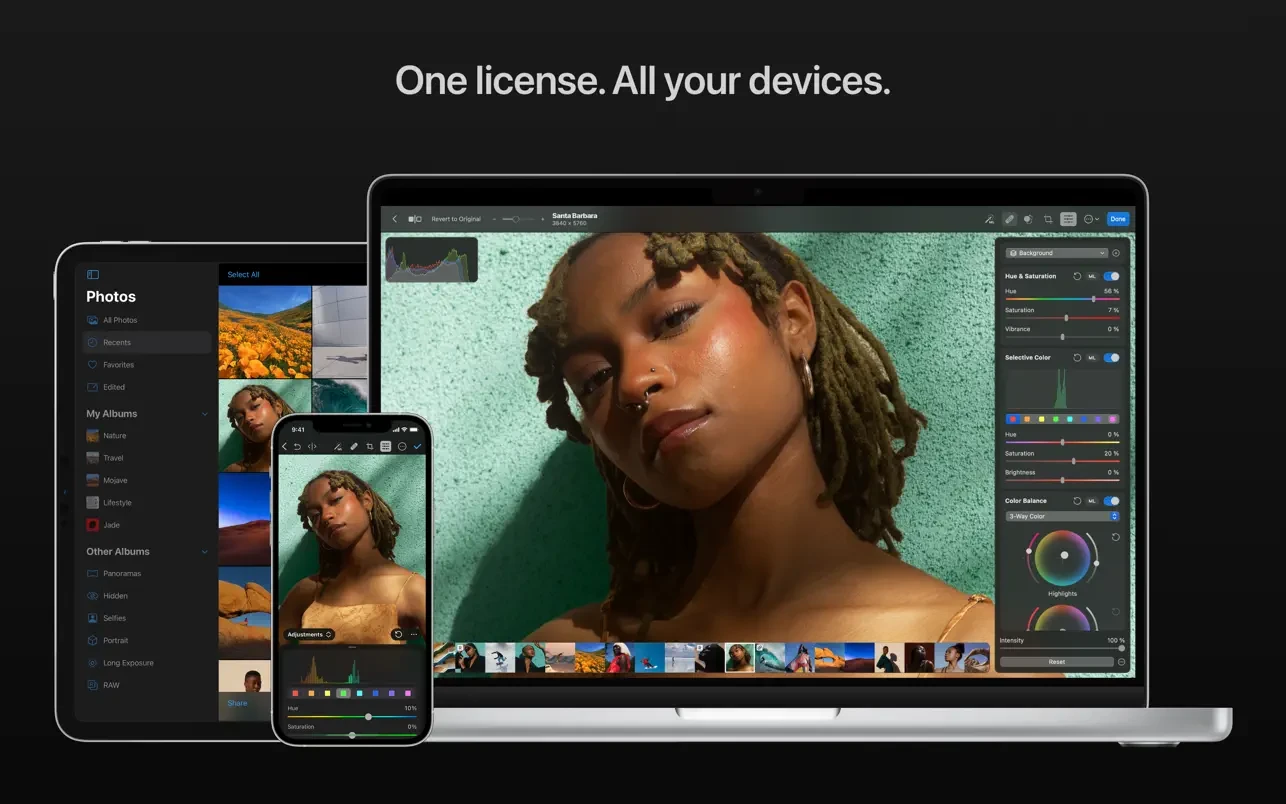
Task: Open the Santa Barbara photo thumbnail in the filmstrip
Action: pos(738,657)
